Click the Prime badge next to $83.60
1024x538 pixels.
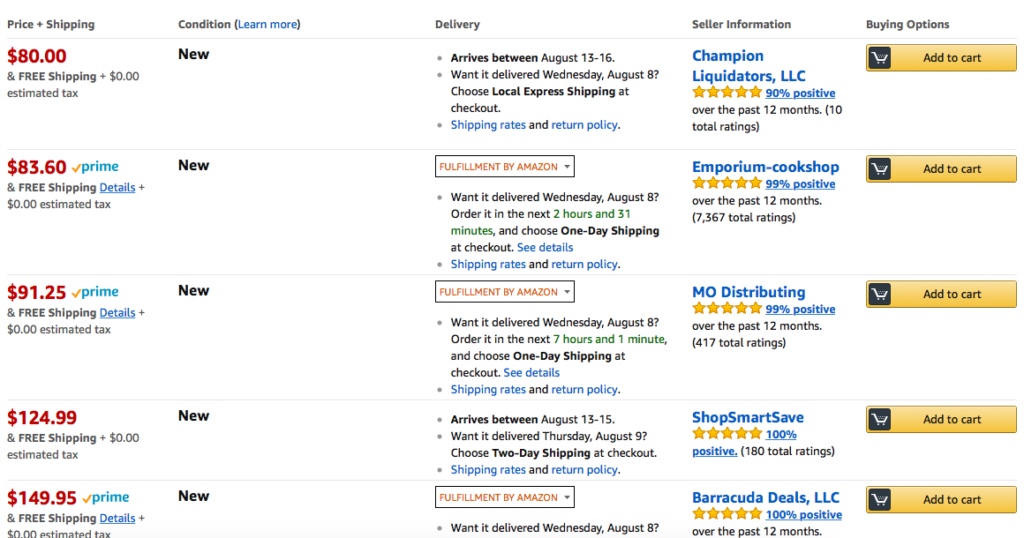point(95,167)
